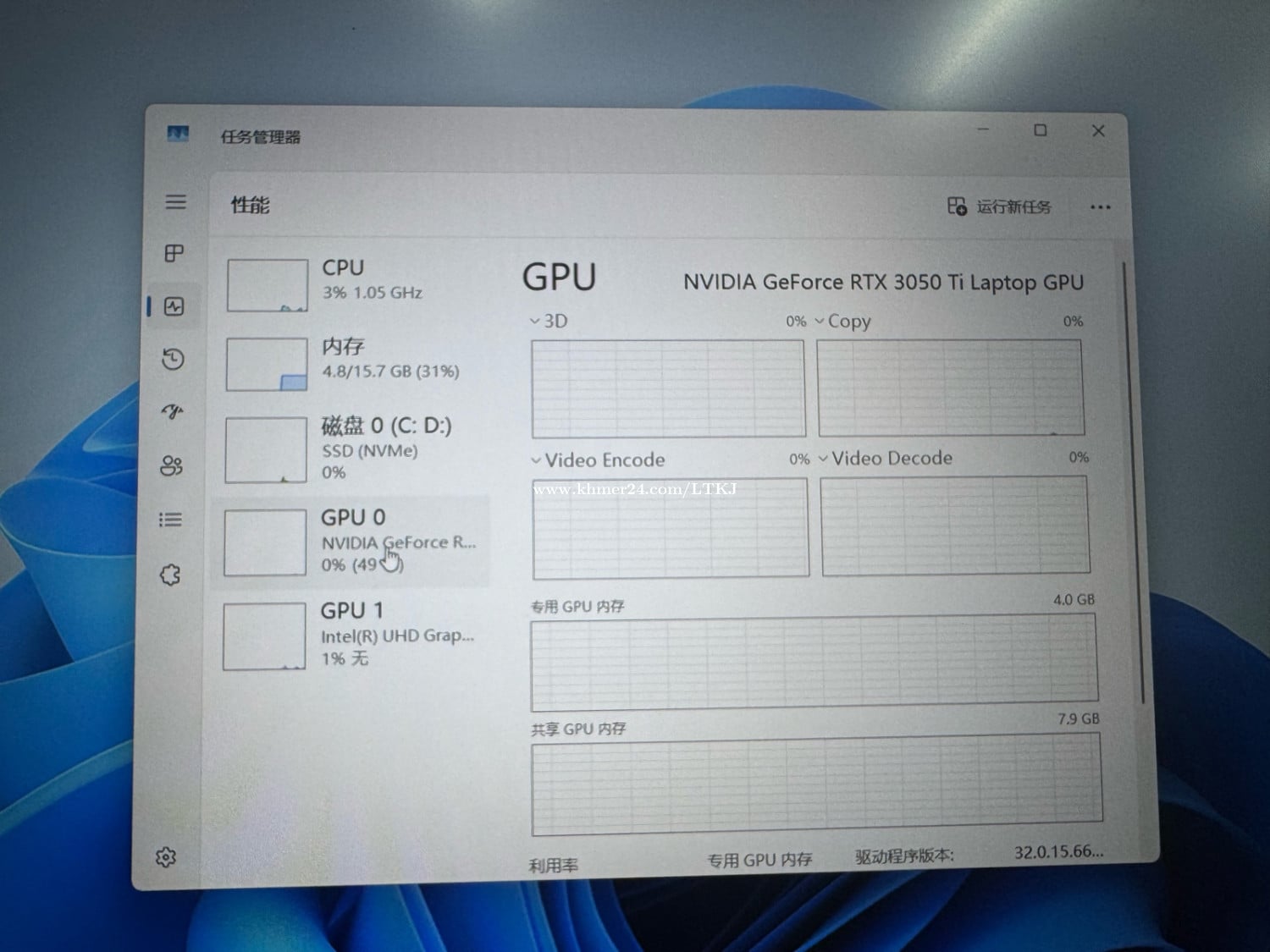
Task: Open Task Manager settings gear
Action: click(x=166, y=857)
